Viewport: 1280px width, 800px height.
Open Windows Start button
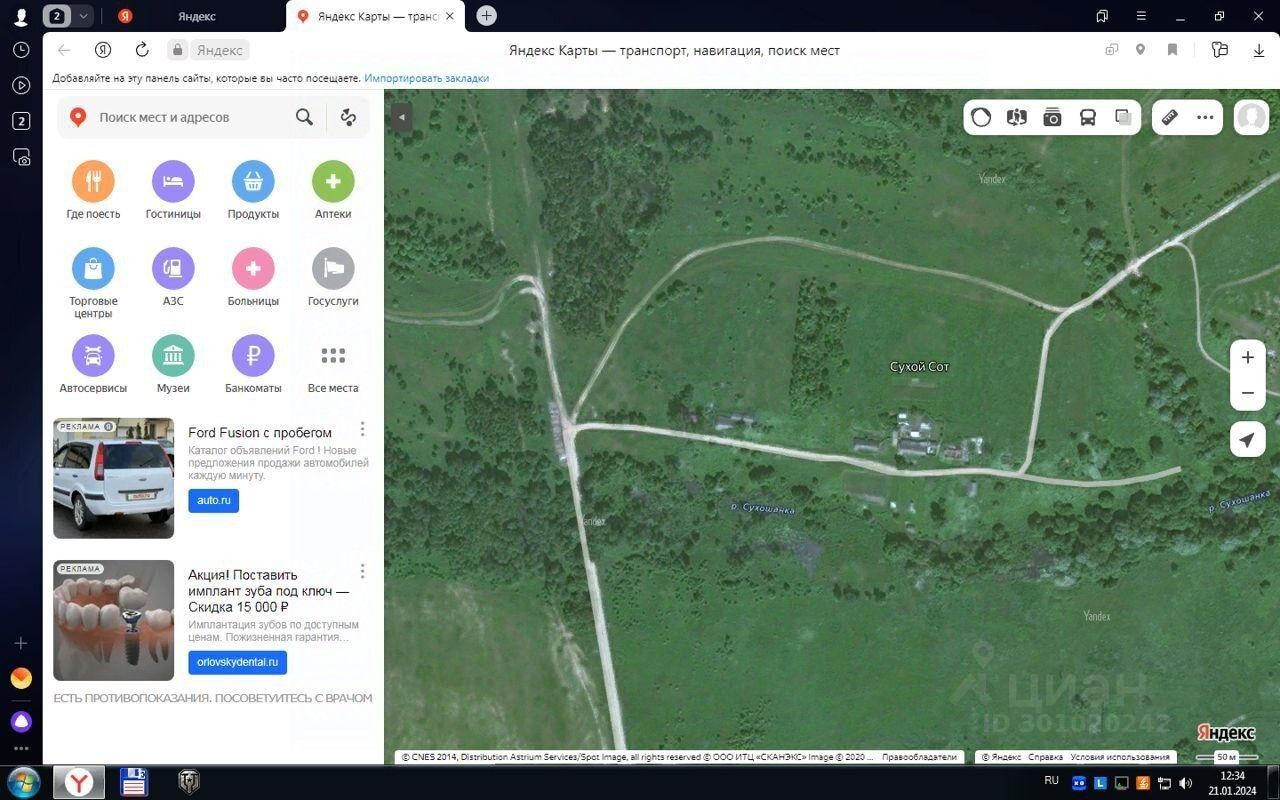[23, 782]
